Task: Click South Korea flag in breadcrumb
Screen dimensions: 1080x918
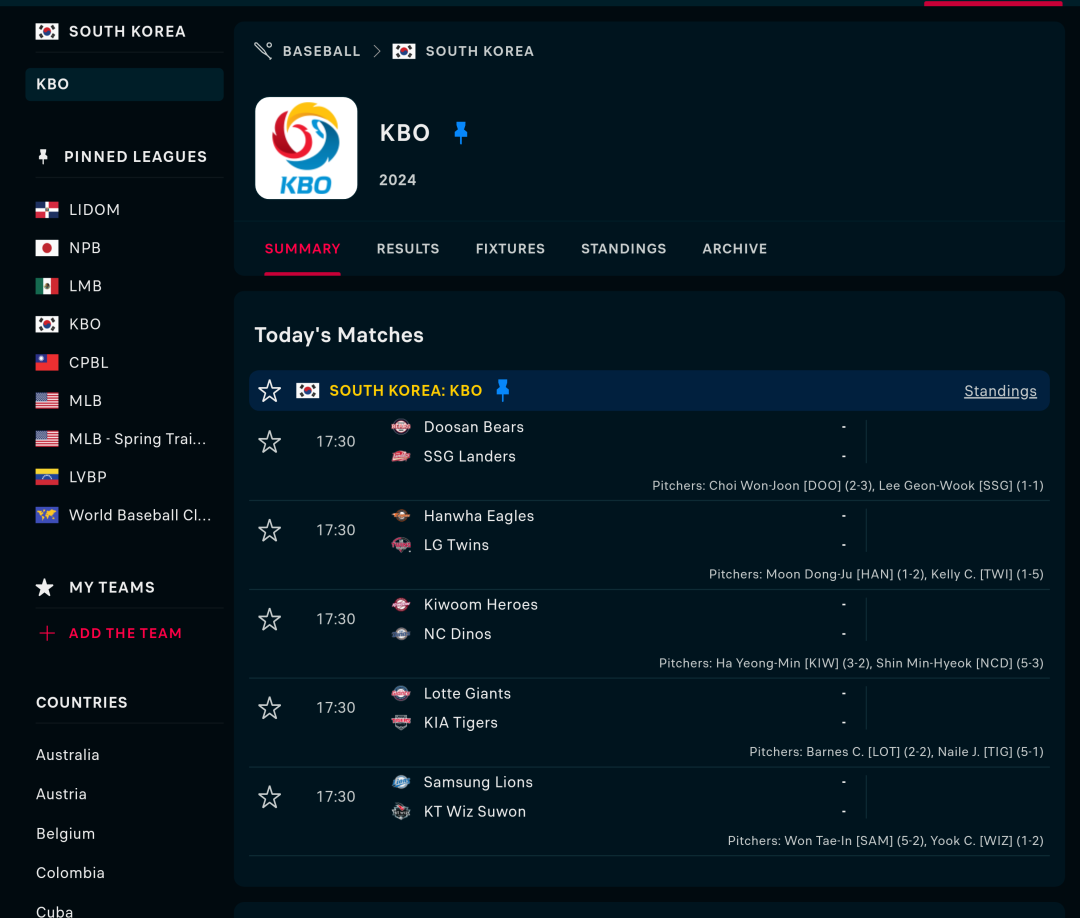Action: (404, 51)
